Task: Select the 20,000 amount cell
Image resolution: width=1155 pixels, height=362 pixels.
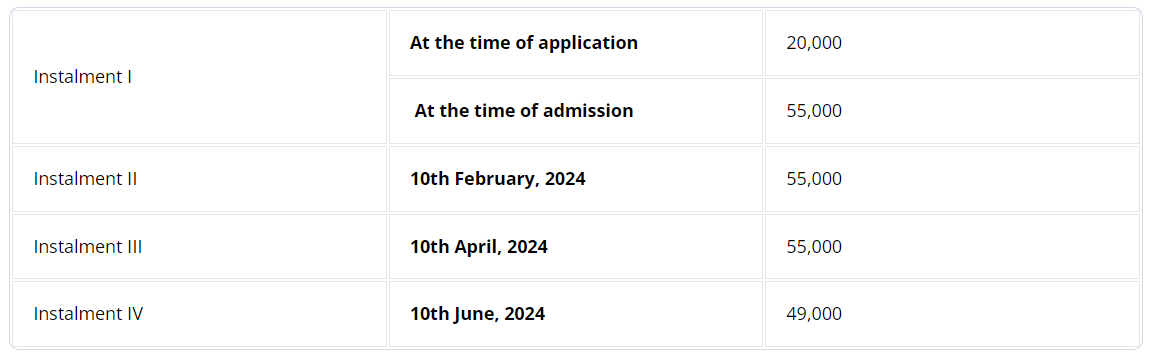Action: [x=952, y=43]
